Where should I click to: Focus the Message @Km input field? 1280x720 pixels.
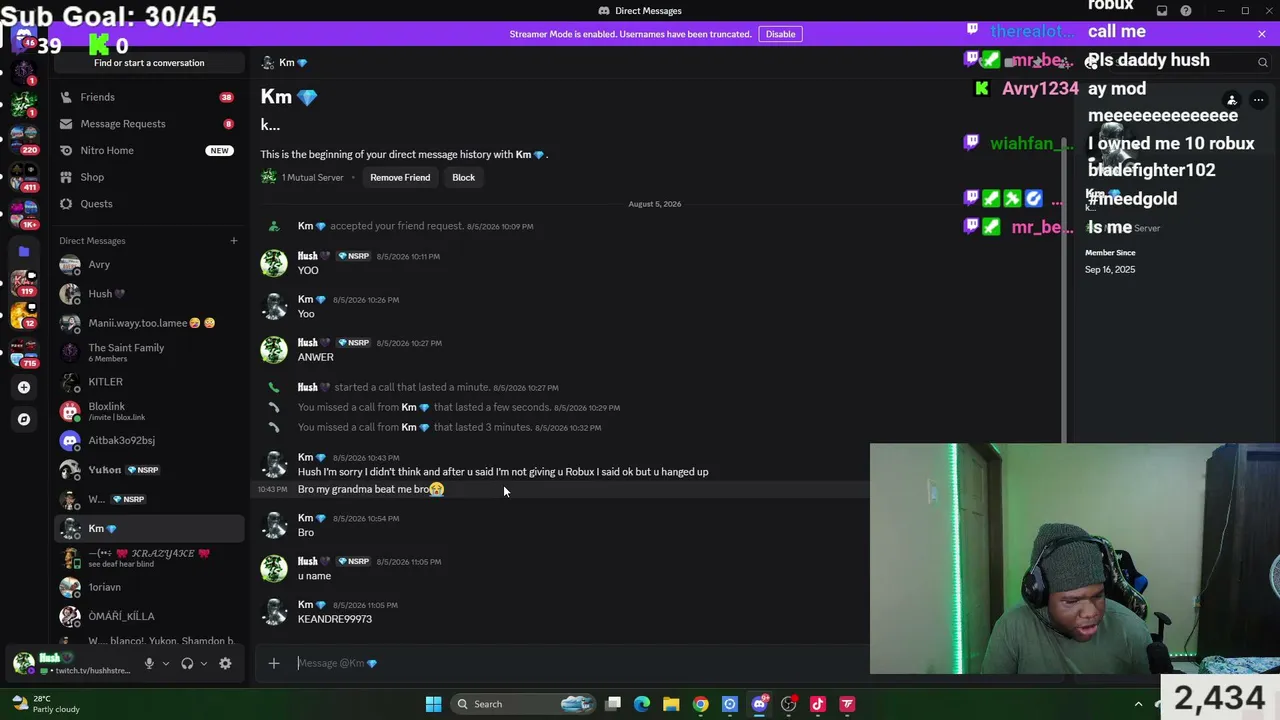[580, 663]
